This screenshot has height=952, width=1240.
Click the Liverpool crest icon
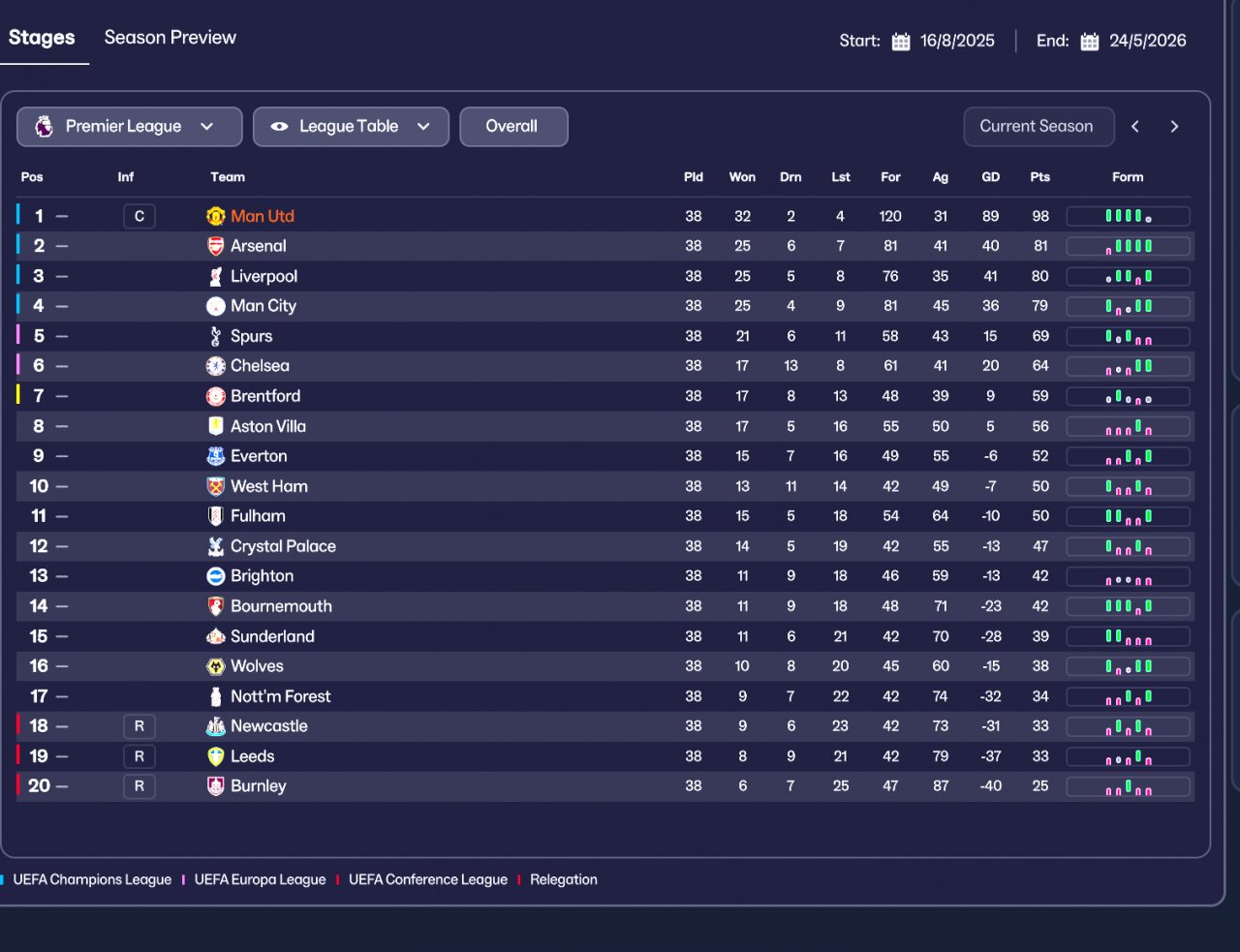215,276
